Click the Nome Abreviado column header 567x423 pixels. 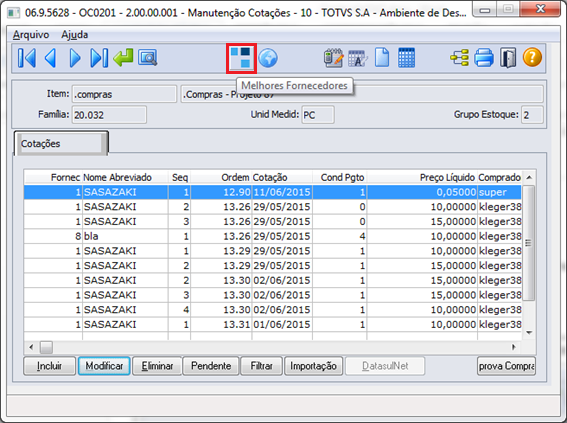tap(125, 178)
